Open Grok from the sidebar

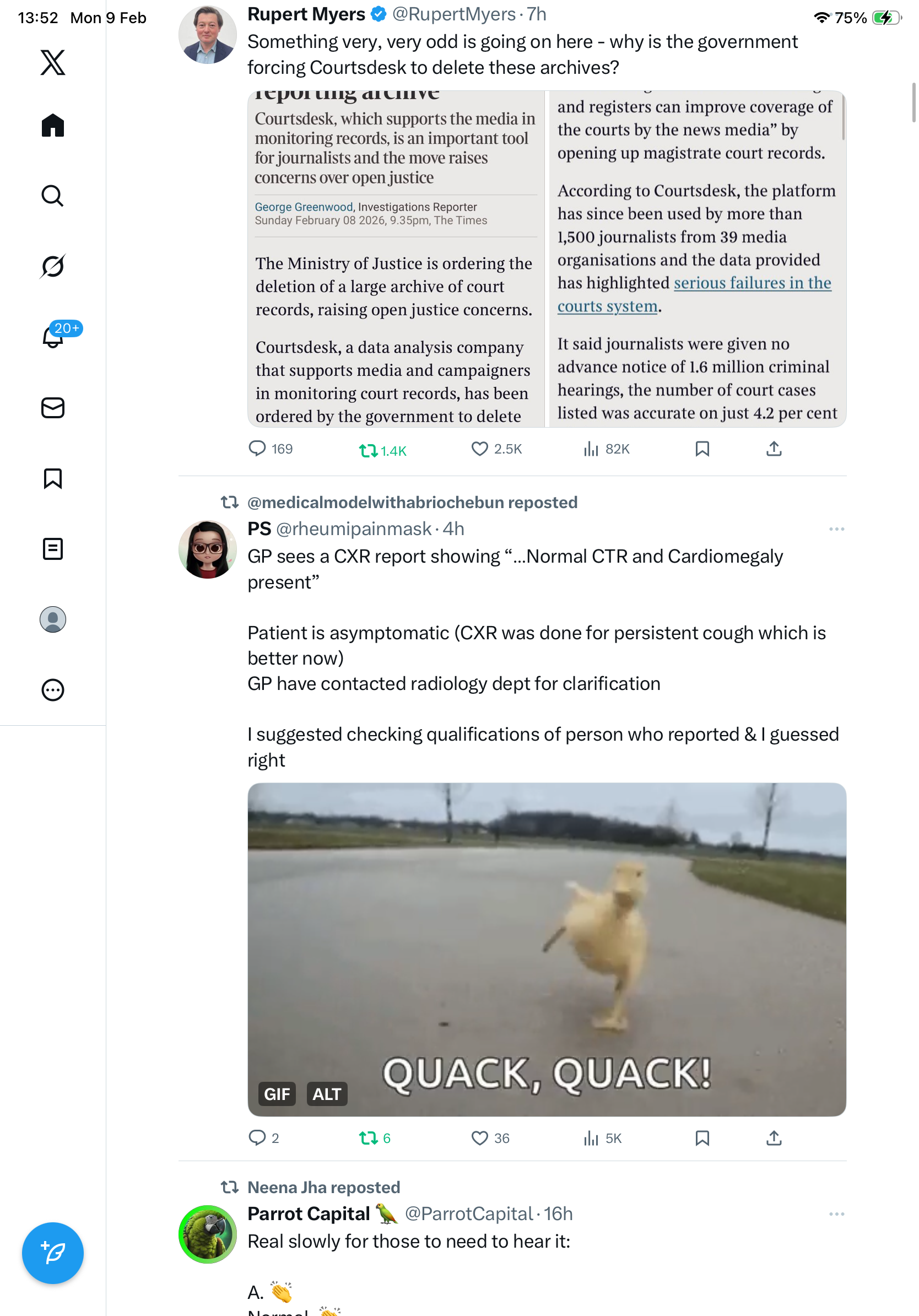click(x=53, y=266)
